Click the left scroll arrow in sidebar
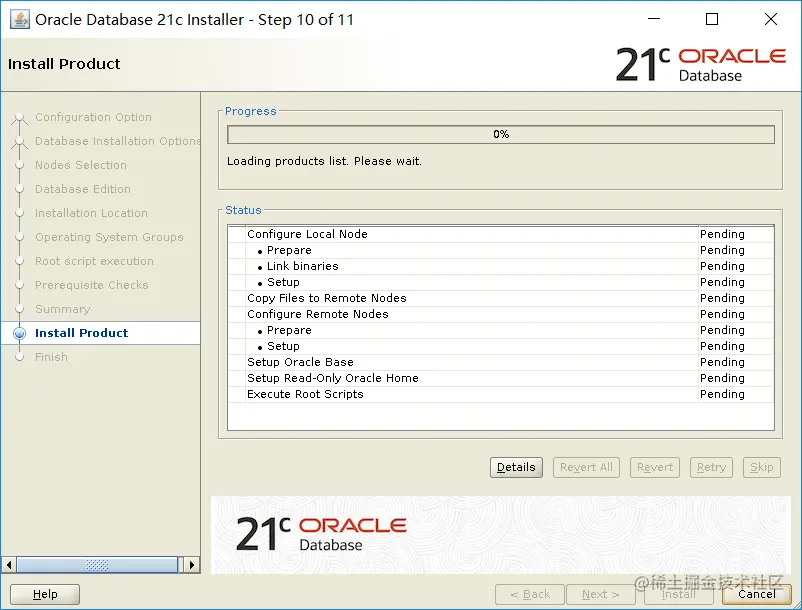This screenshot has height=610, width=802. coord(8,565)
